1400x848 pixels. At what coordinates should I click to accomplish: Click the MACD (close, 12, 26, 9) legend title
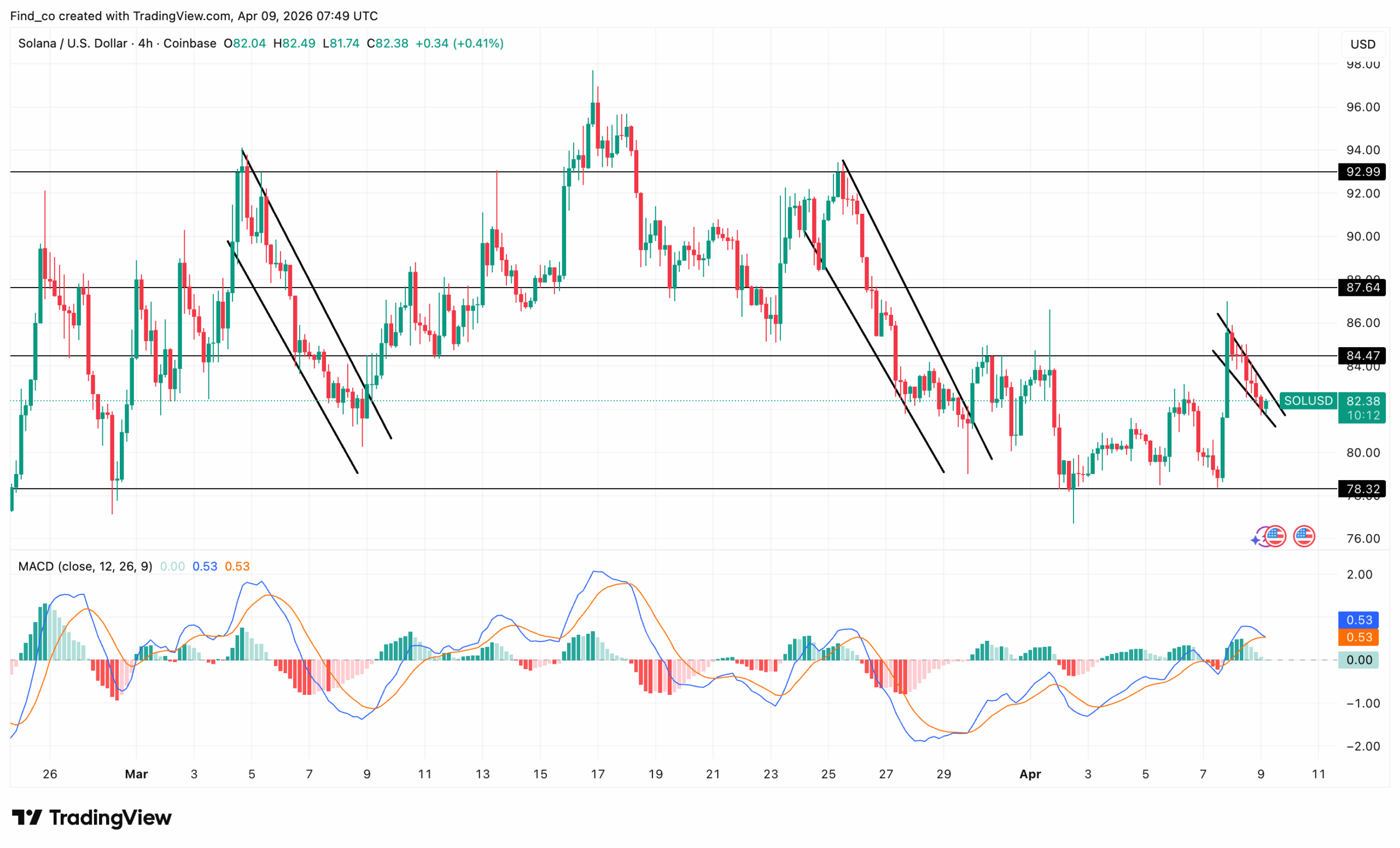(85, 566)
